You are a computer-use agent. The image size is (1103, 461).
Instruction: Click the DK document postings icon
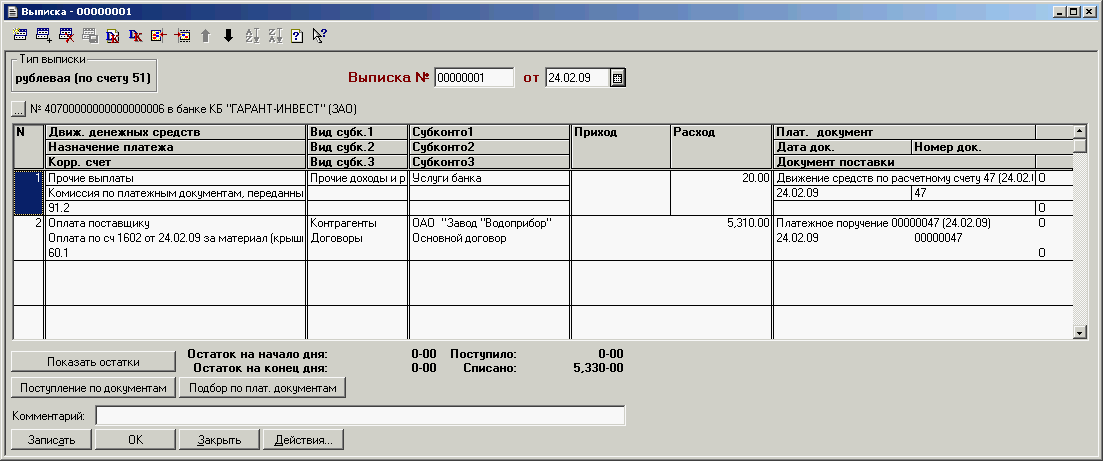click(113, 36)
